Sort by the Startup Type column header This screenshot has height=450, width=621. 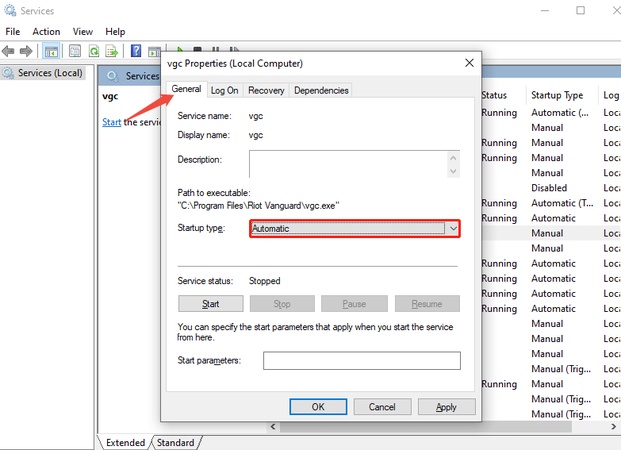coord(557,95)
